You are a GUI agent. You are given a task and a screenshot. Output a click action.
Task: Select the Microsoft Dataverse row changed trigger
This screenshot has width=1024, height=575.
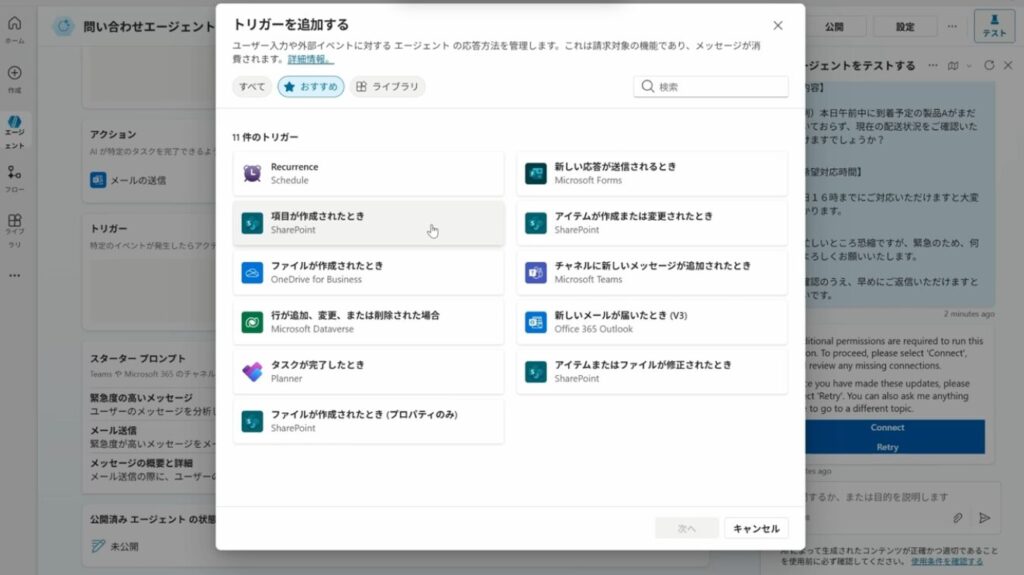click(x=368, y=322)
